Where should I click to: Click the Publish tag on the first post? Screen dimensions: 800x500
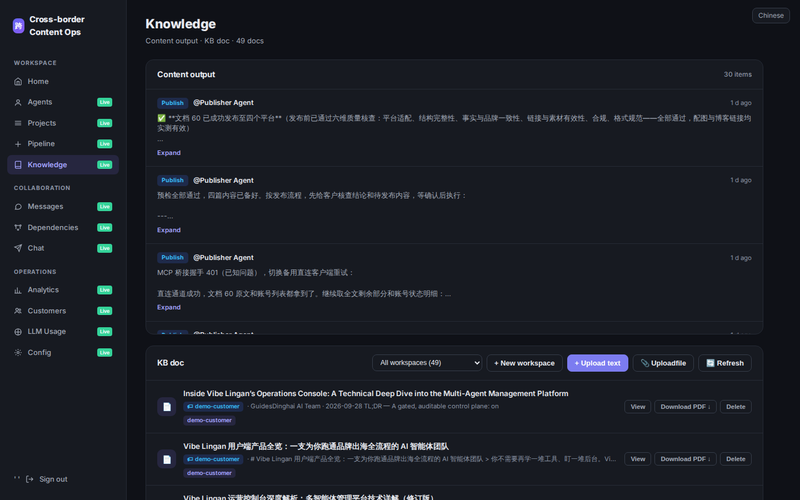[x=172, y=103]
